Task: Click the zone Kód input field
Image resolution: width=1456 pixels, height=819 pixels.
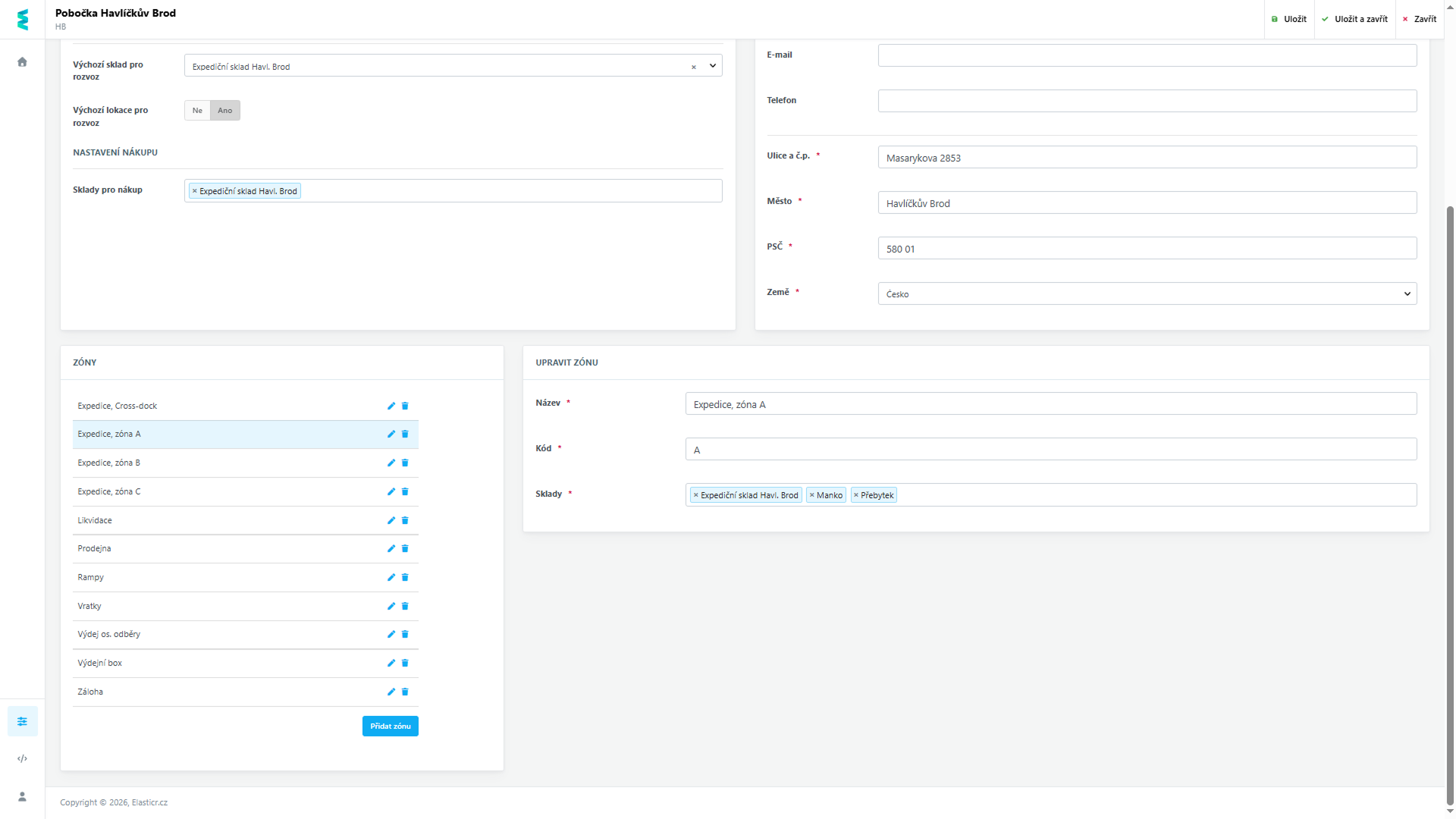Action: tap(1051, 449)
